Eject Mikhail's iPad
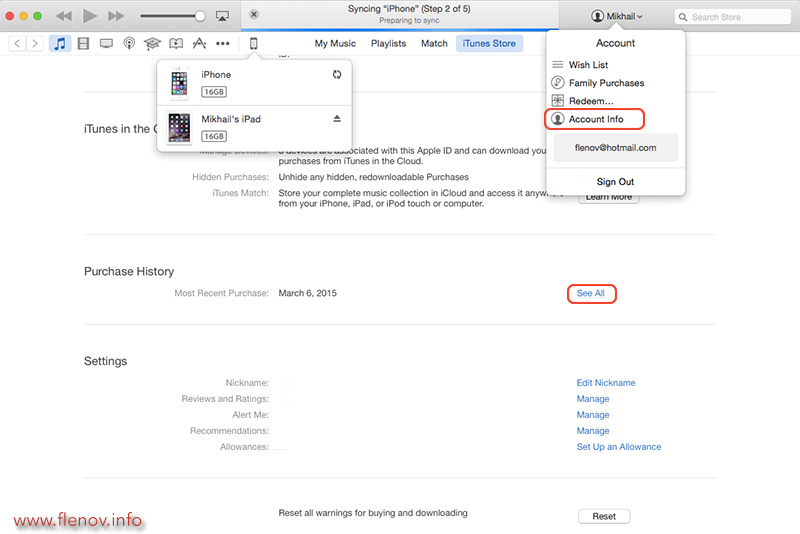 tap(337, 119)
